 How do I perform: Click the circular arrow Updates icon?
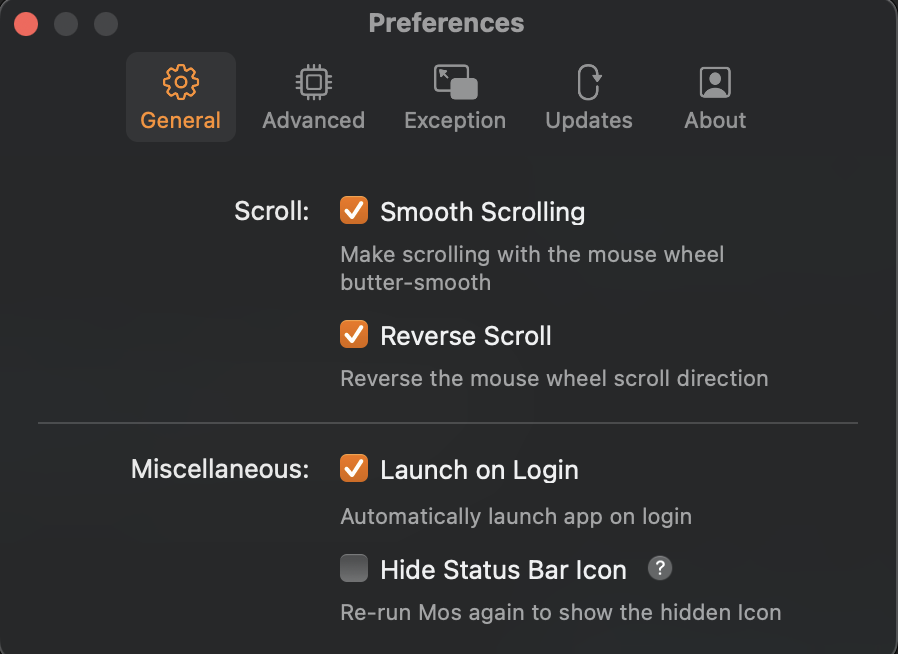click(589, 82)
